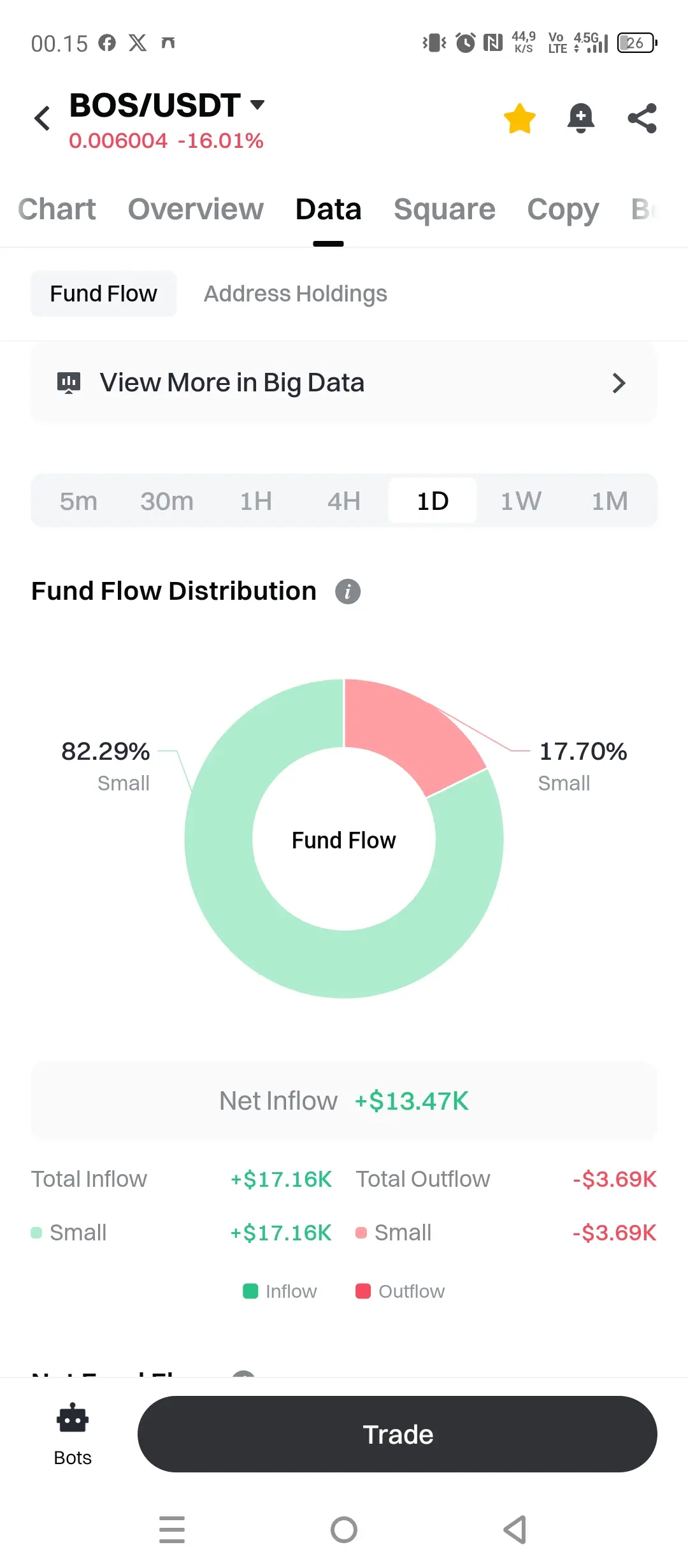
Task: Toggle the Inflow legend entry
Action: click(x=280, y=1291)
